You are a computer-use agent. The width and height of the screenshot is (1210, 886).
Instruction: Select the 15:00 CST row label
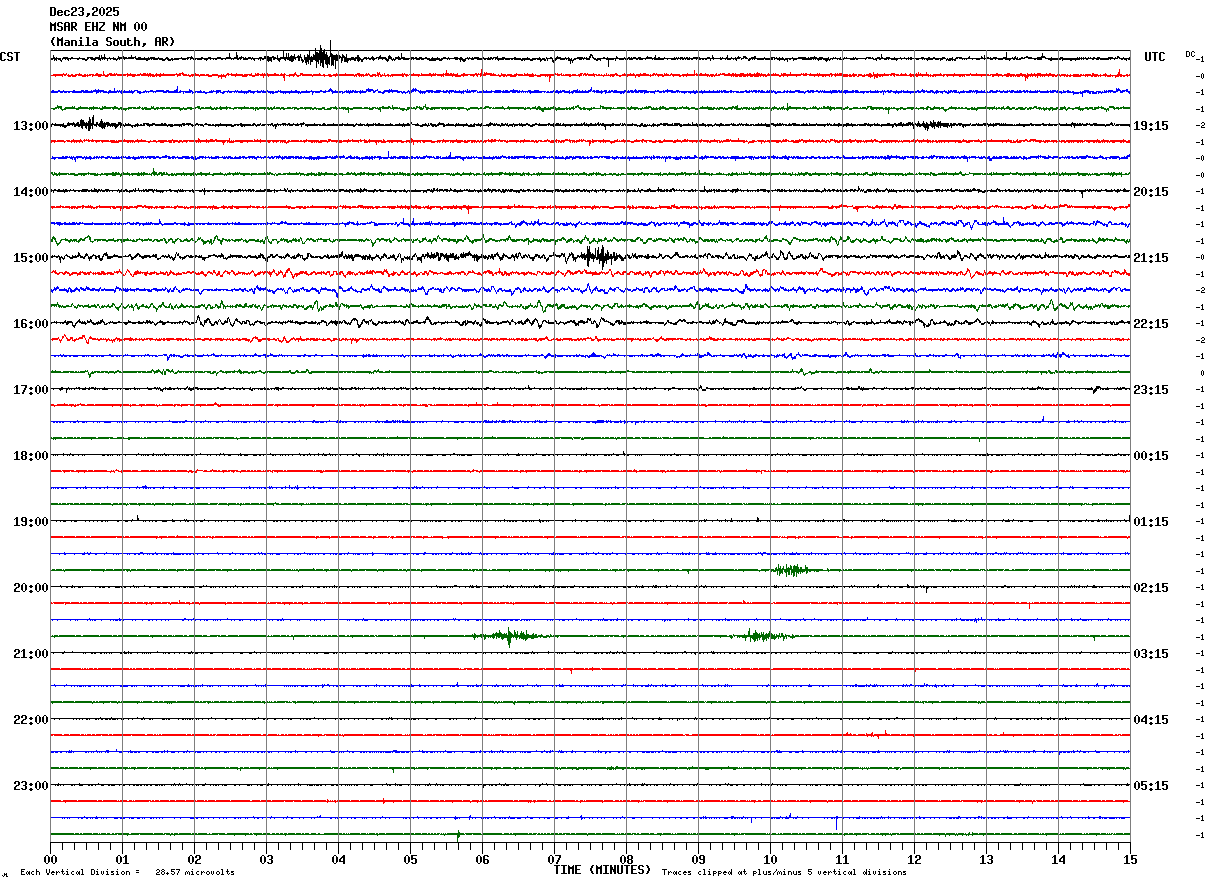pos(31,258)
